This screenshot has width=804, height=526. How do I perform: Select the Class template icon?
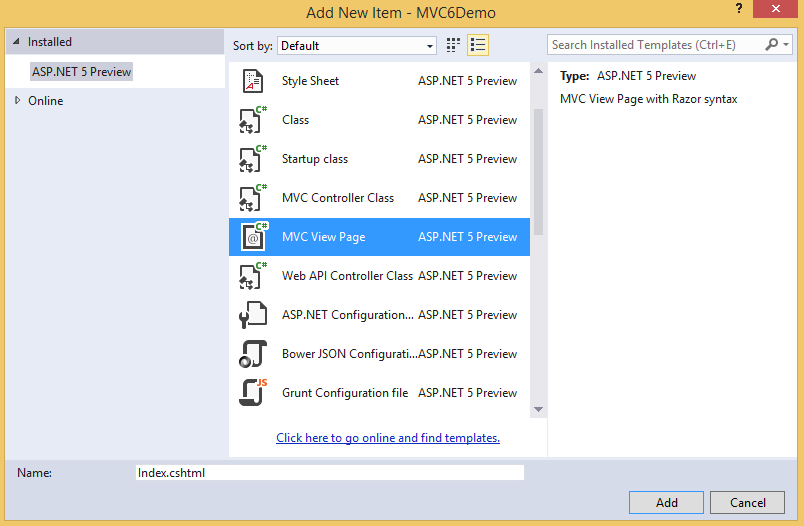point(253,120)
